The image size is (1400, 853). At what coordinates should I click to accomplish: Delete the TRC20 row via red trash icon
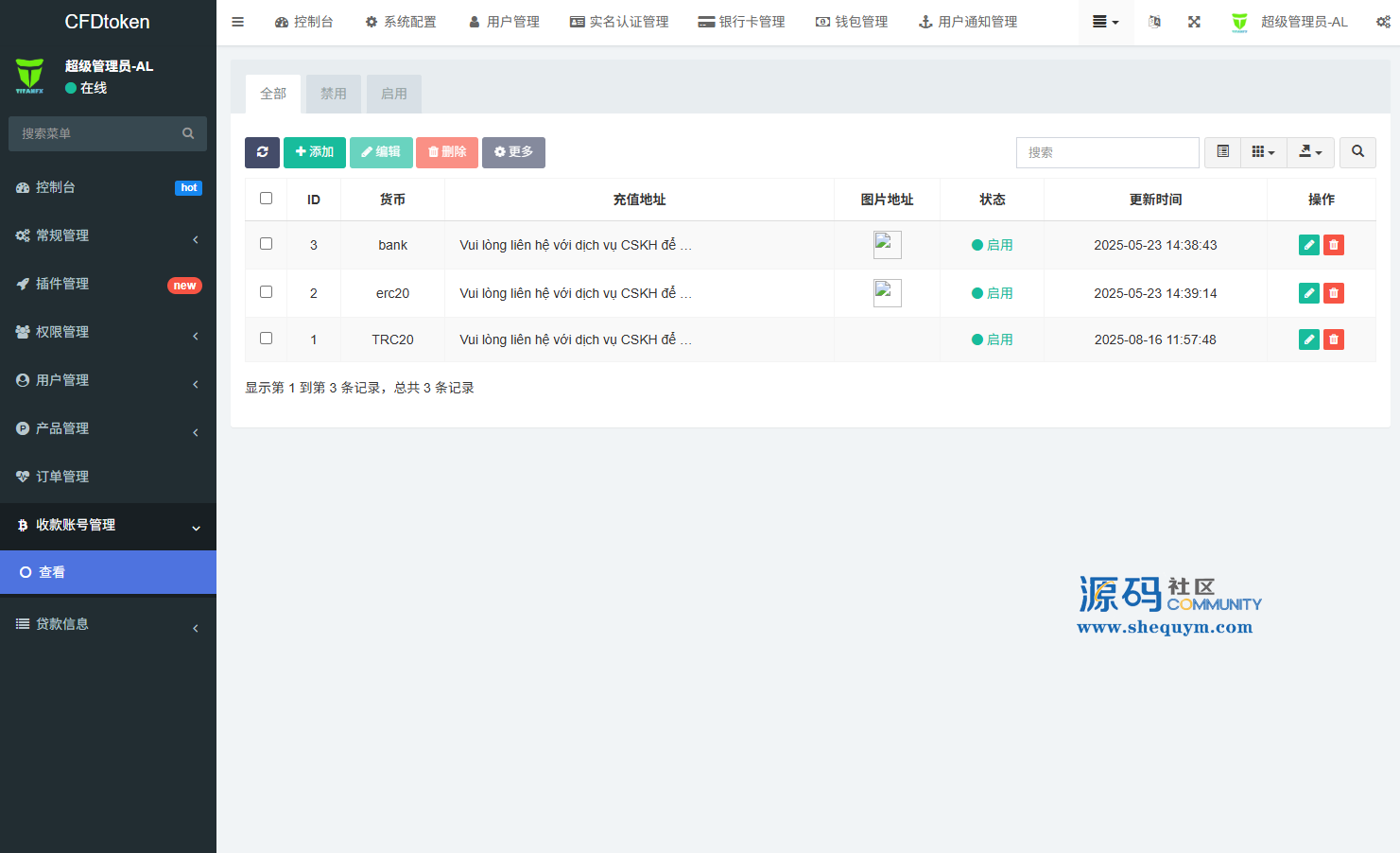(x=1333, y=339)
